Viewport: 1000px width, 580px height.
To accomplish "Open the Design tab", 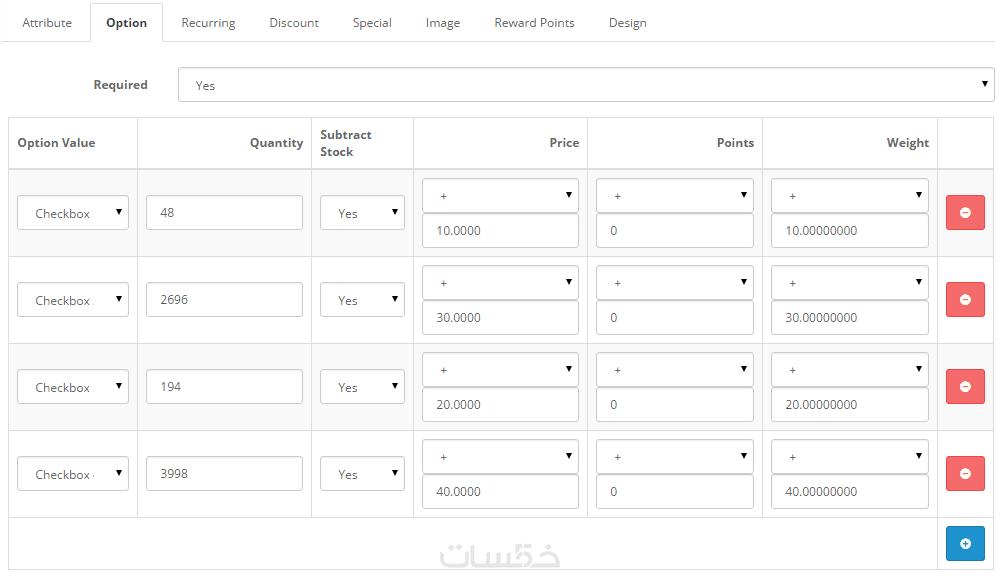I will coord(627,23).
